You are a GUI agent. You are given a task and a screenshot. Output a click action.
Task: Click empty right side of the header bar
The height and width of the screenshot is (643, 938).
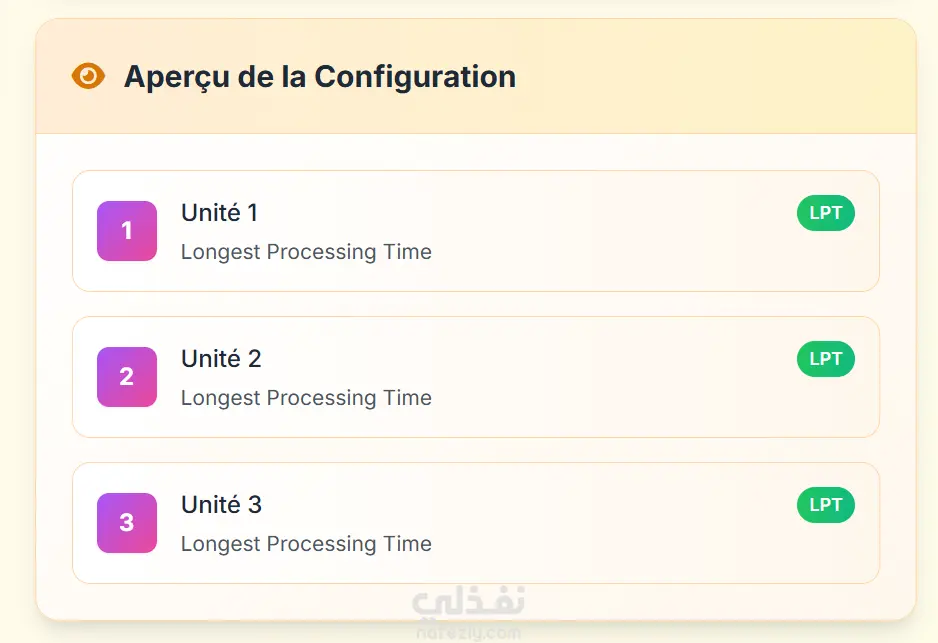[750, 76]
